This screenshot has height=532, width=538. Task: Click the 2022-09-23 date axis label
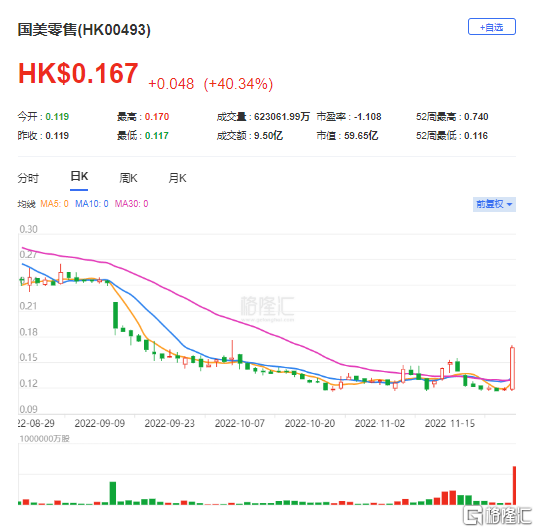click(169, 423)
